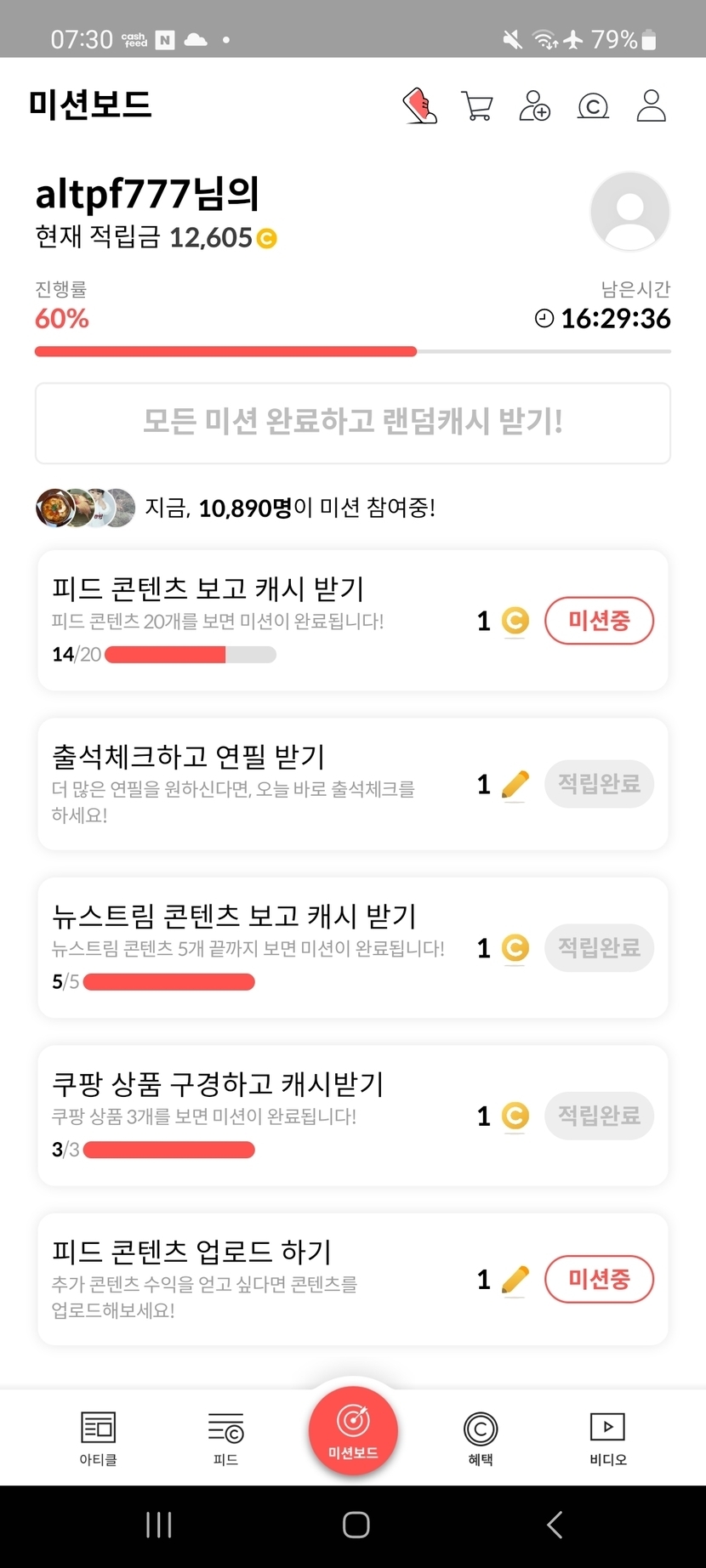Tap 미션중 button for feed content viewing
This screenshot has height=1568, width=706.
599,621
